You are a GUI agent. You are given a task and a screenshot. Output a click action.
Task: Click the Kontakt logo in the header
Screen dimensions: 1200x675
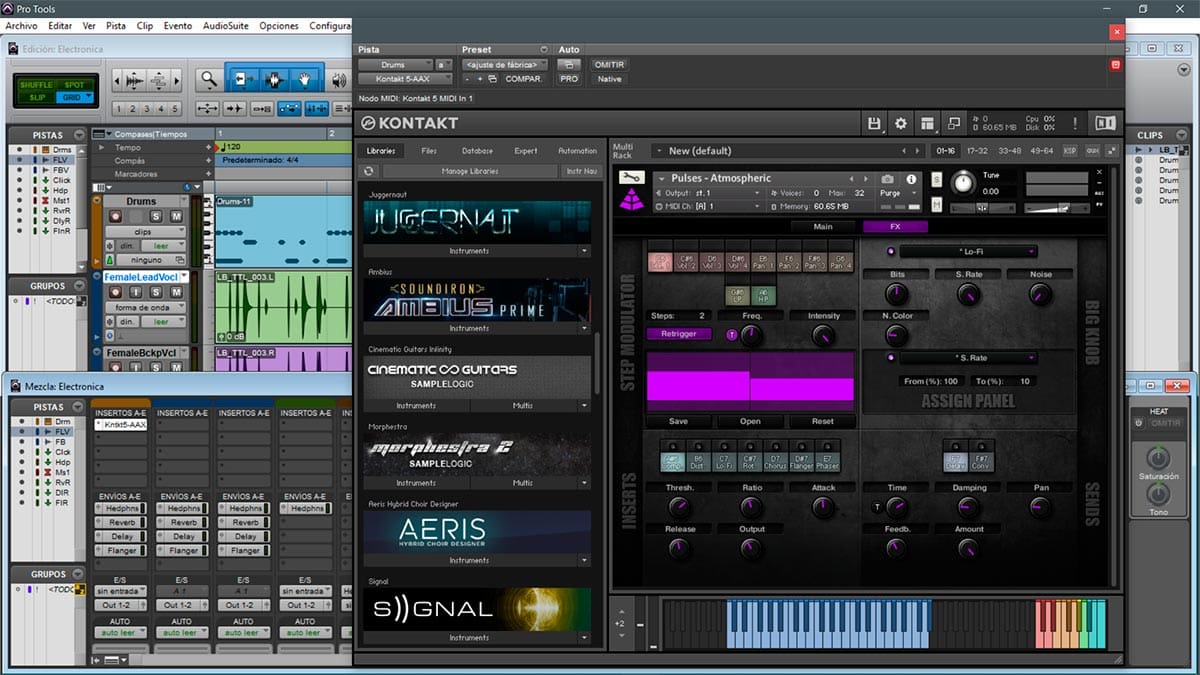(x=410, y=123)
